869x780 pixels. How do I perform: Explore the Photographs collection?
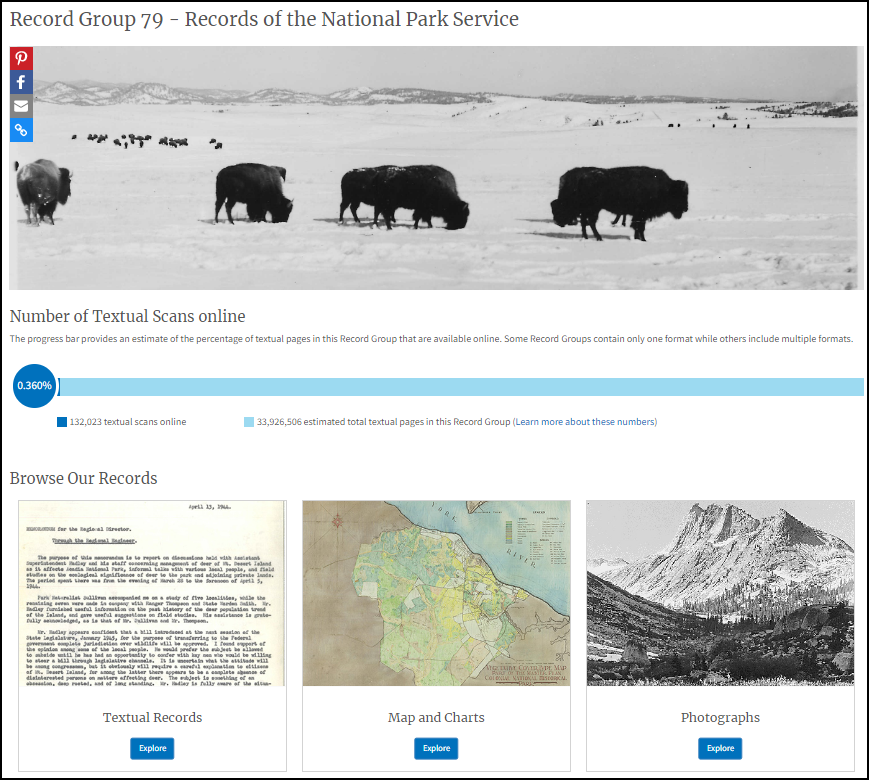[719, 748]
